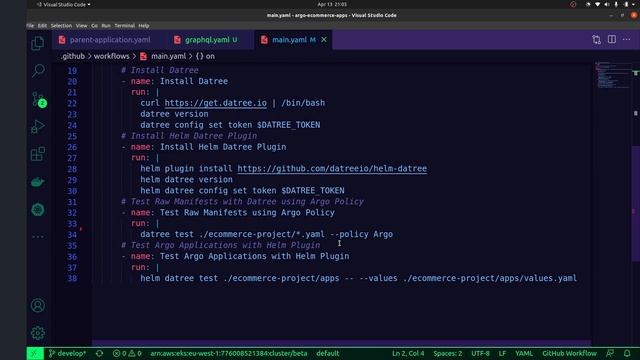Open the Terminal menu

[x=124, y=26]
